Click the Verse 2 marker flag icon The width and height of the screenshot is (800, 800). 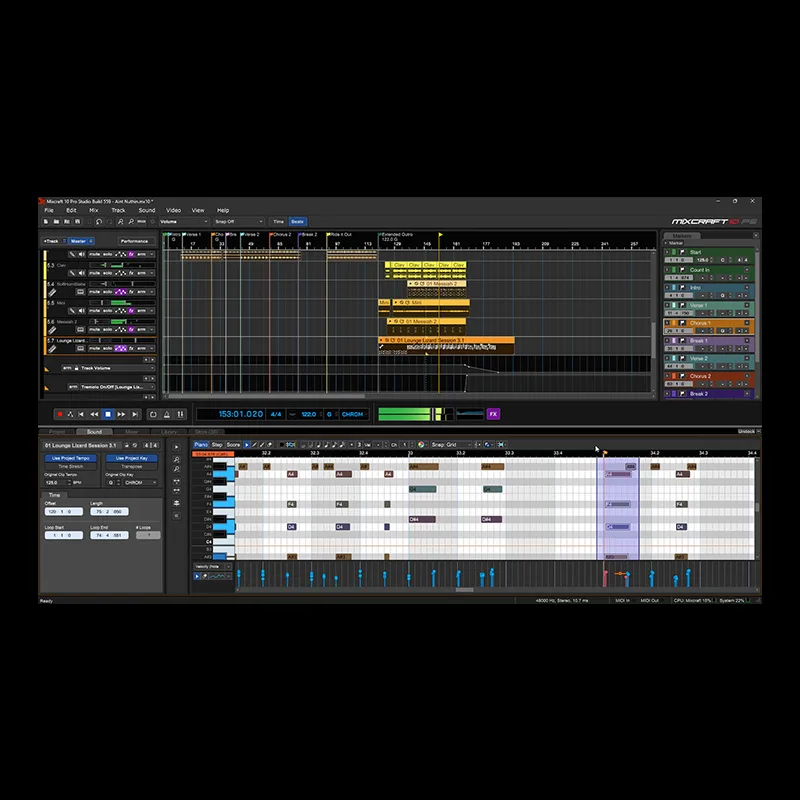point(682,358)
